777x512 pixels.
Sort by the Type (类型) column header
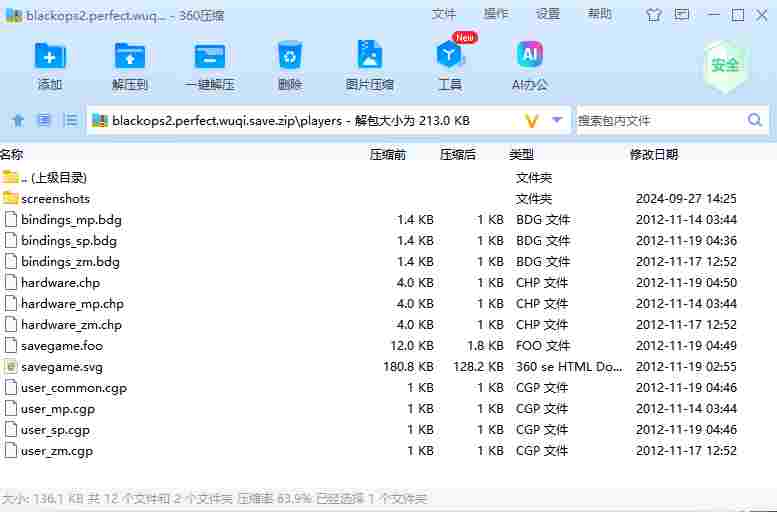(521, 155)
